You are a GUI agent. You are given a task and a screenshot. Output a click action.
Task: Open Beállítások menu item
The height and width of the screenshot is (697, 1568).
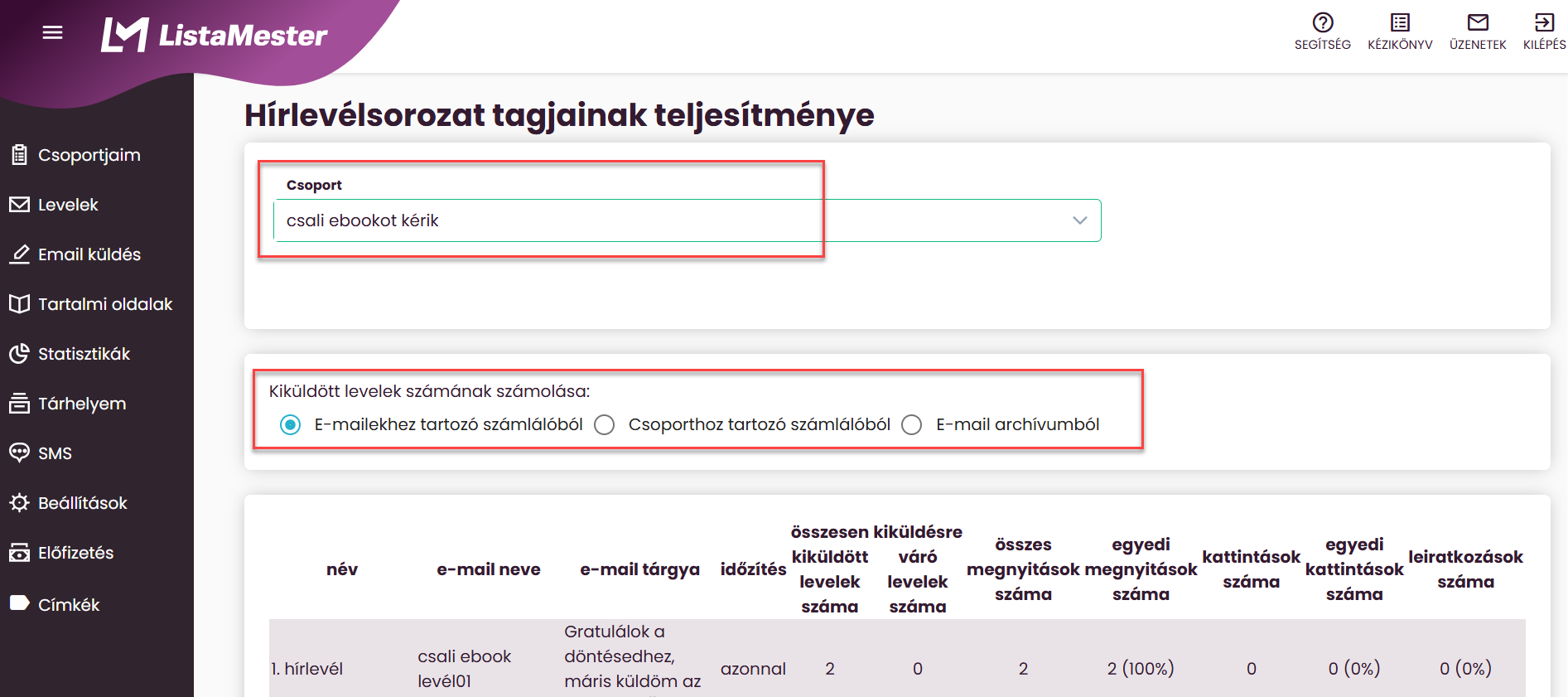coord(83,503)
